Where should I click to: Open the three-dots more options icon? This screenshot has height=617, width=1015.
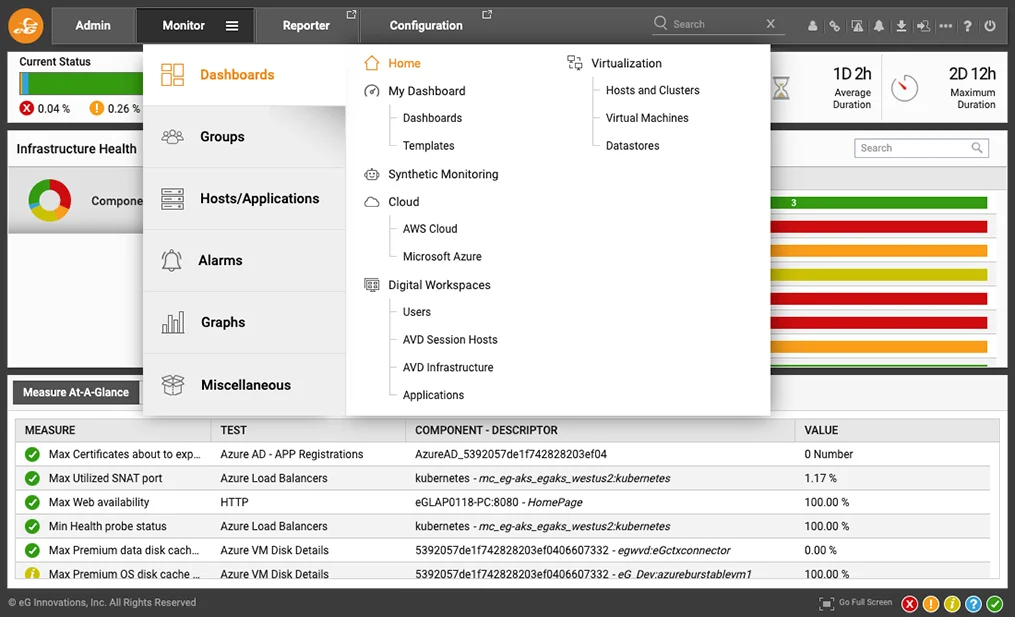[946, 26]
